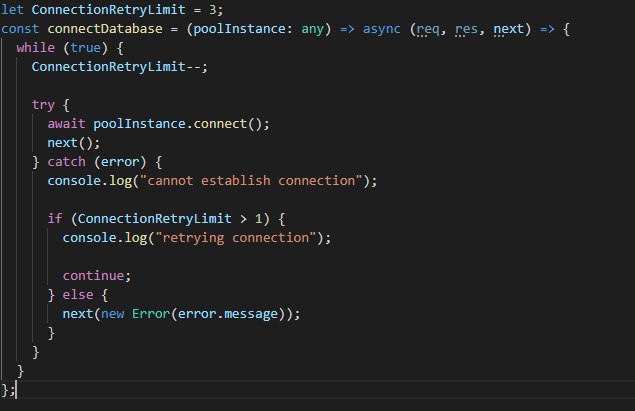635x411 pixels.
Task: Click the 'Error' class name
Action: 151,313
